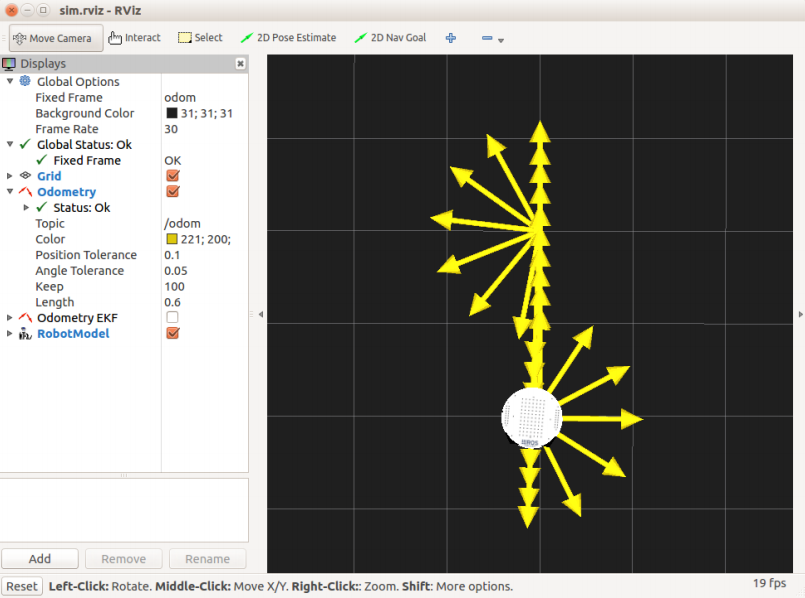Viewport: 805px width, 598px height.
Task: Click the Odometry EKF display icon
Action: tap(25, 318)
